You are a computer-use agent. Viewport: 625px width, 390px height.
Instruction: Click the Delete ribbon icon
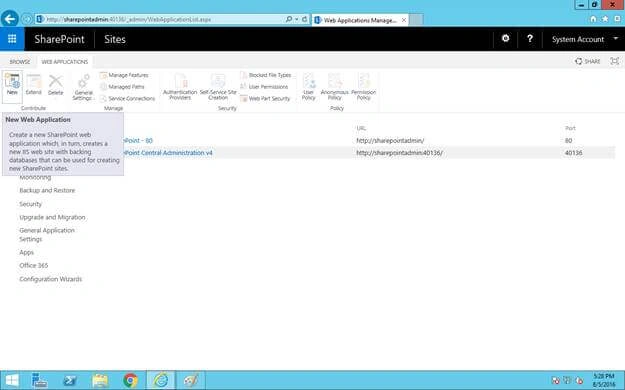56,85
